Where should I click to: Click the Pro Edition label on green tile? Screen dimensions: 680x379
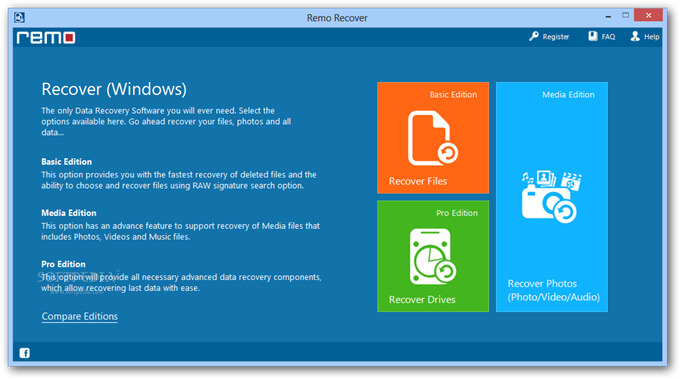(457, 213)
